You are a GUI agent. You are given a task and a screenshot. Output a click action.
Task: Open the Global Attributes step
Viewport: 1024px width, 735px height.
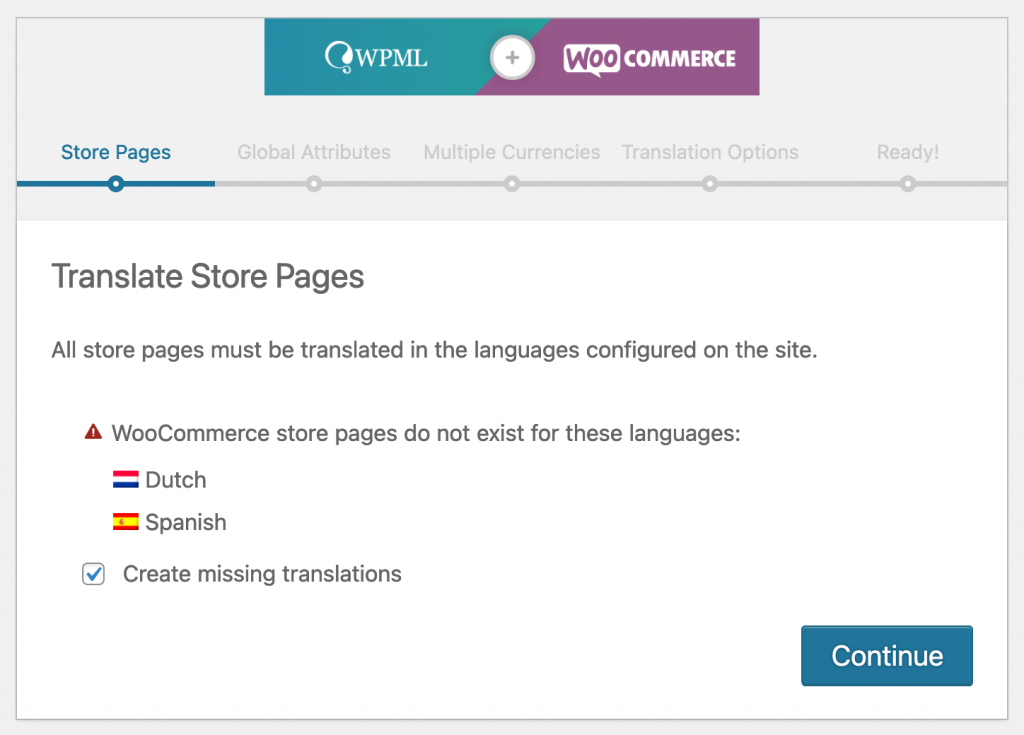pos(313,152)
